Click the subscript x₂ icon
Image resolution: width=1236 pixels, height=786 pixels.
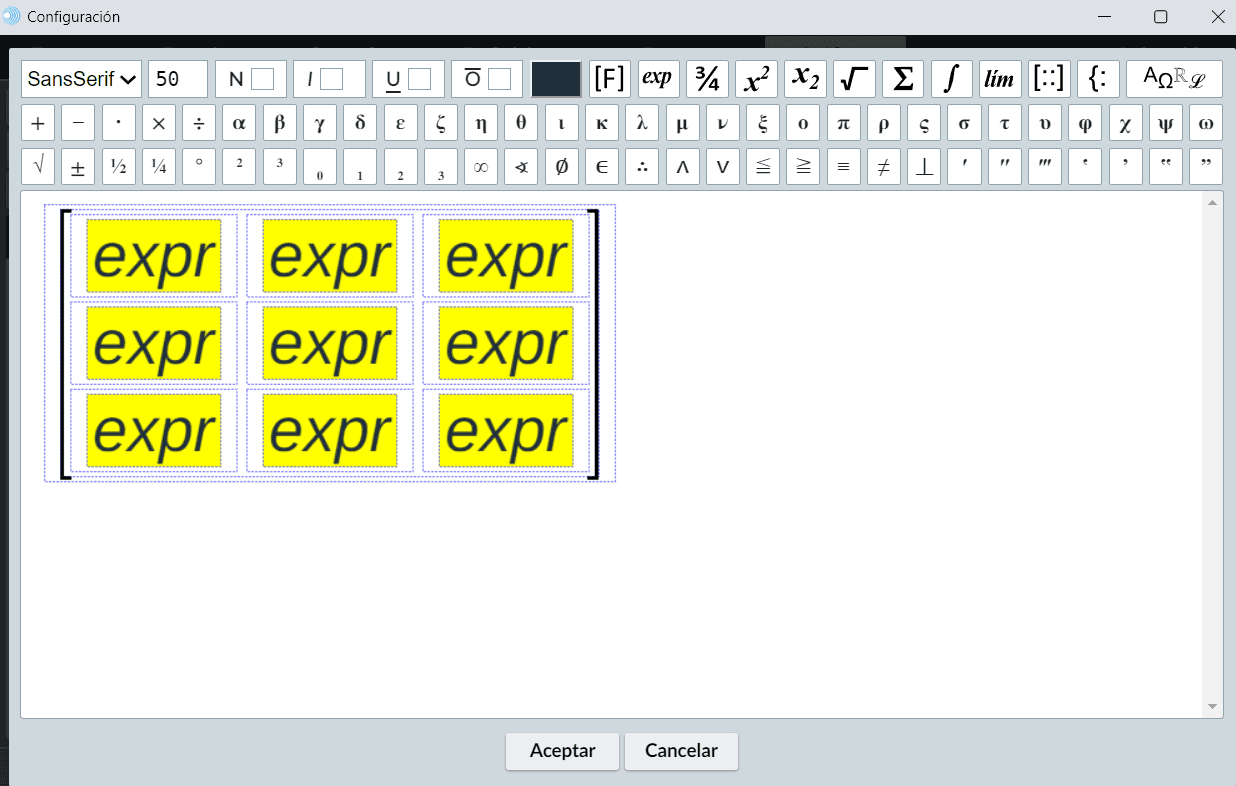[805, 79]
